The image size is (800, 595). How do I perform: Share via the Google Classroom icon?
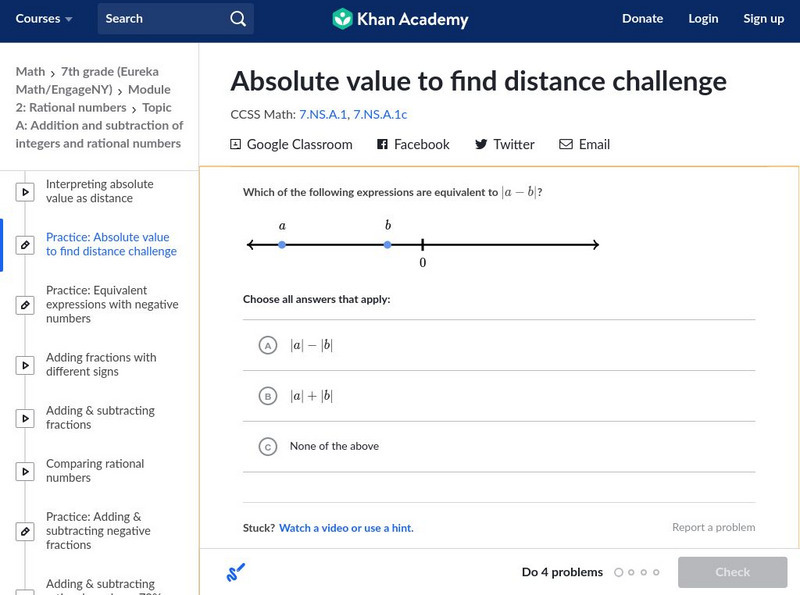(236, 144)
